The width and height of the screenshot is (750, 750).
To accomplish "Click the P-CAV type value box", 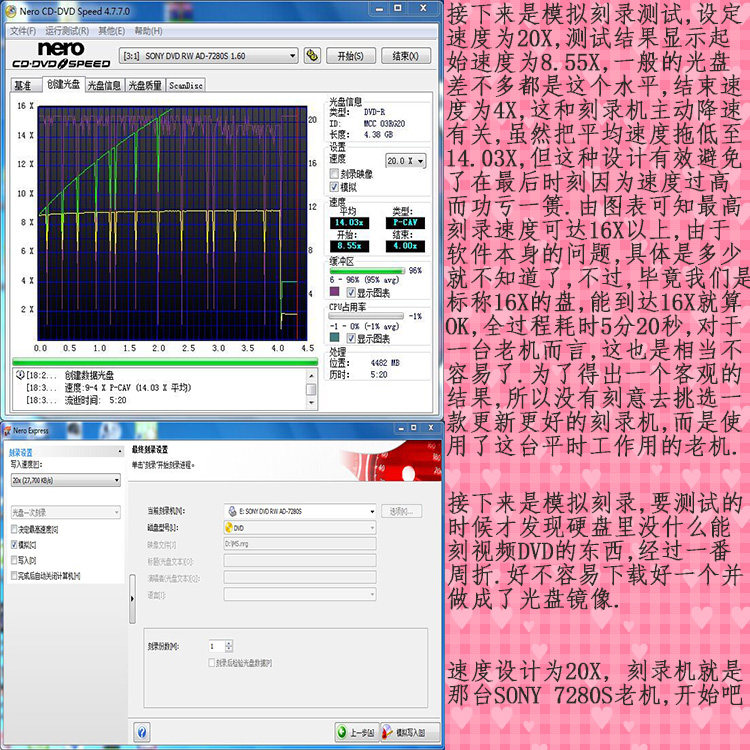I will click(x=406, y=222).
